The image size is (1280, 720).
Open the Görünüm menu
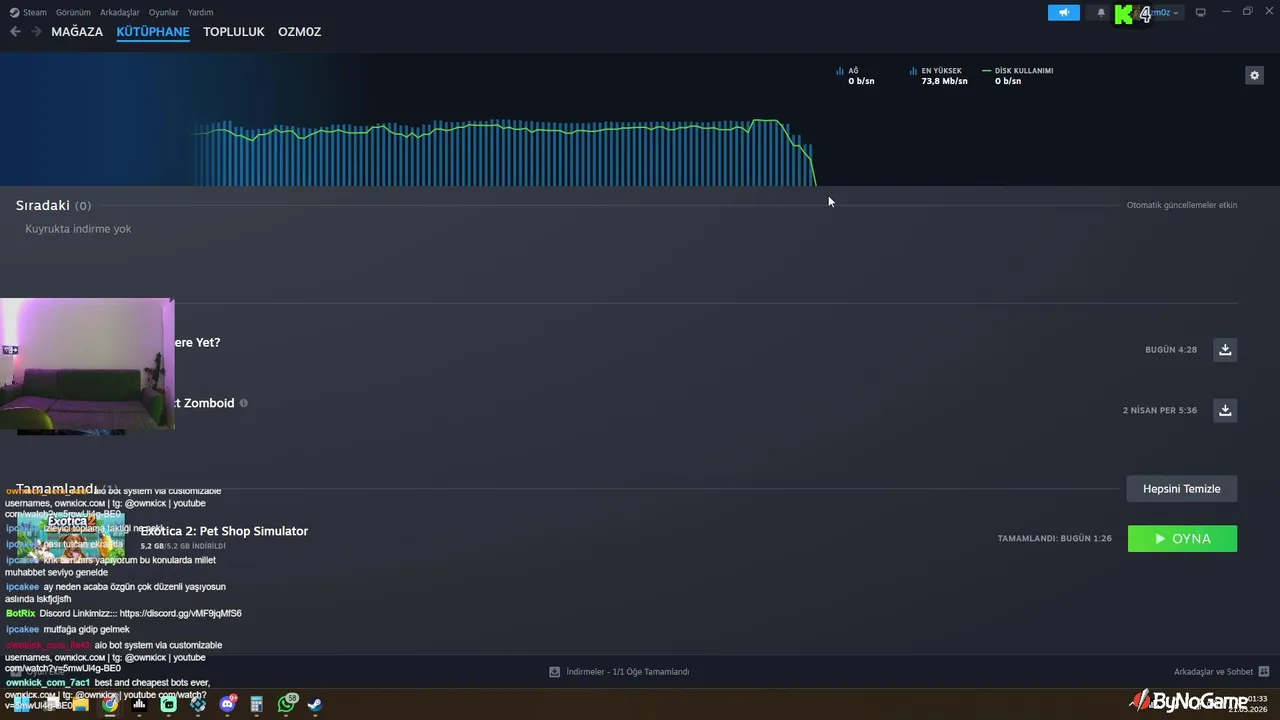point(73,13)
